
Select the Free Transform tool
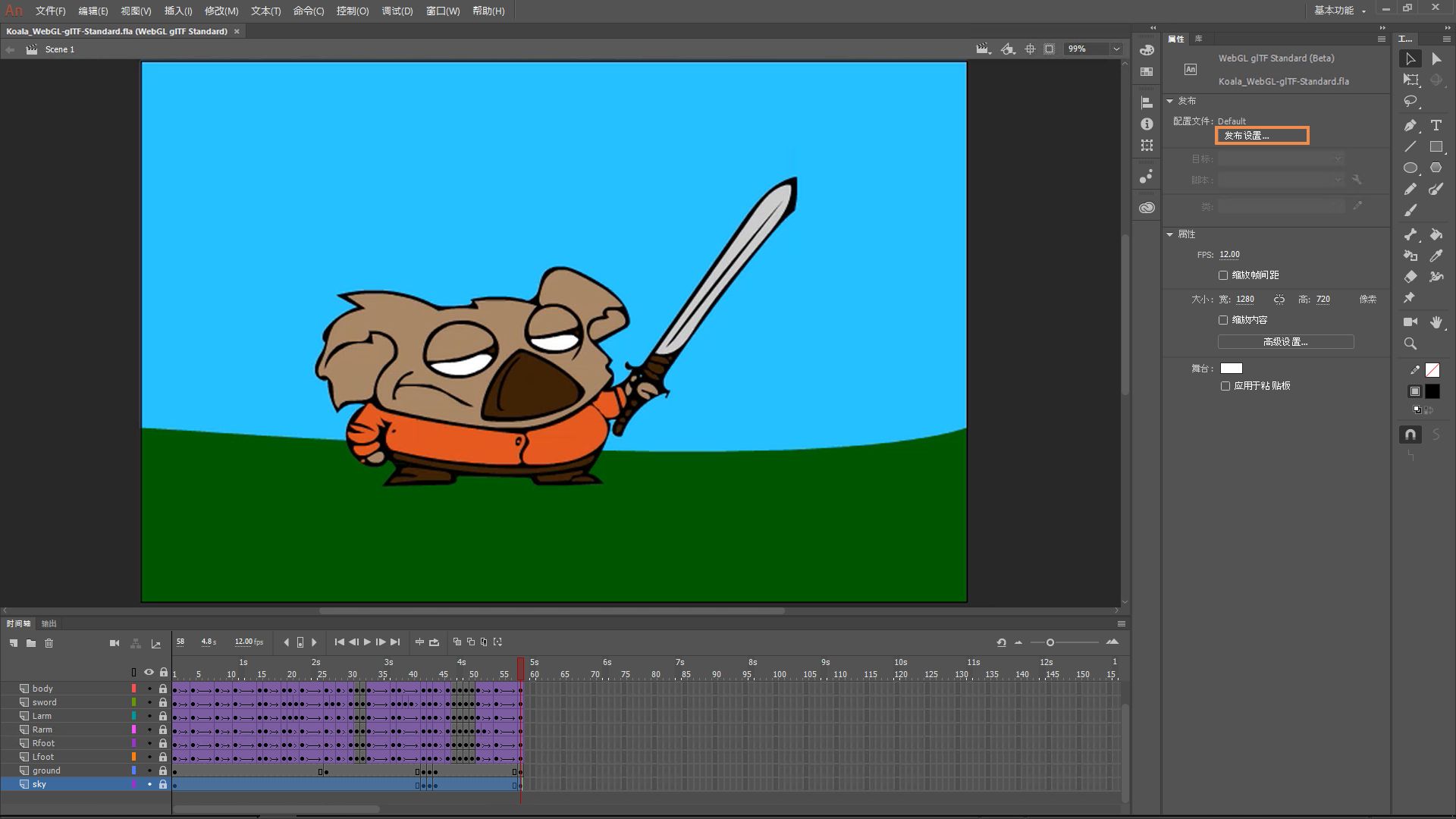click(1410, 80)
